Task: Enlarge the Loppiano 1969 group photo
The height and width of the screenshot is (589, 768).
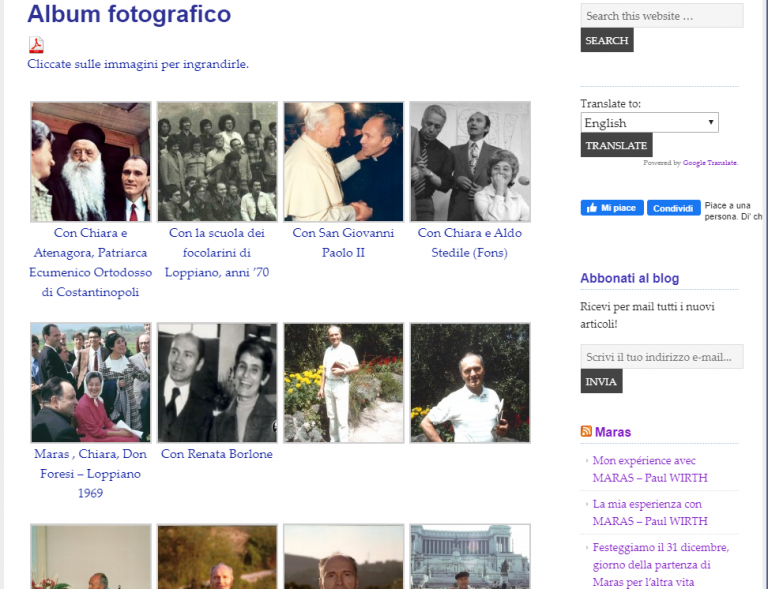Action: point(91,383)
